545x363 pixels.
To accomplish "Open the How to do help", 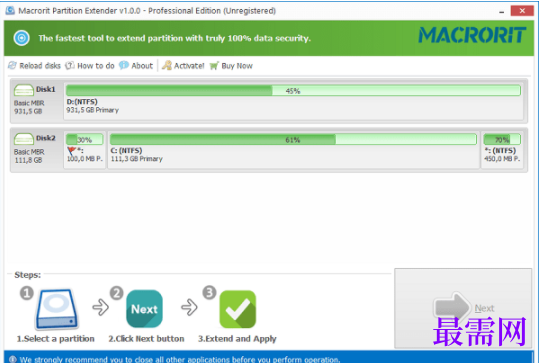I will (90, 65).
